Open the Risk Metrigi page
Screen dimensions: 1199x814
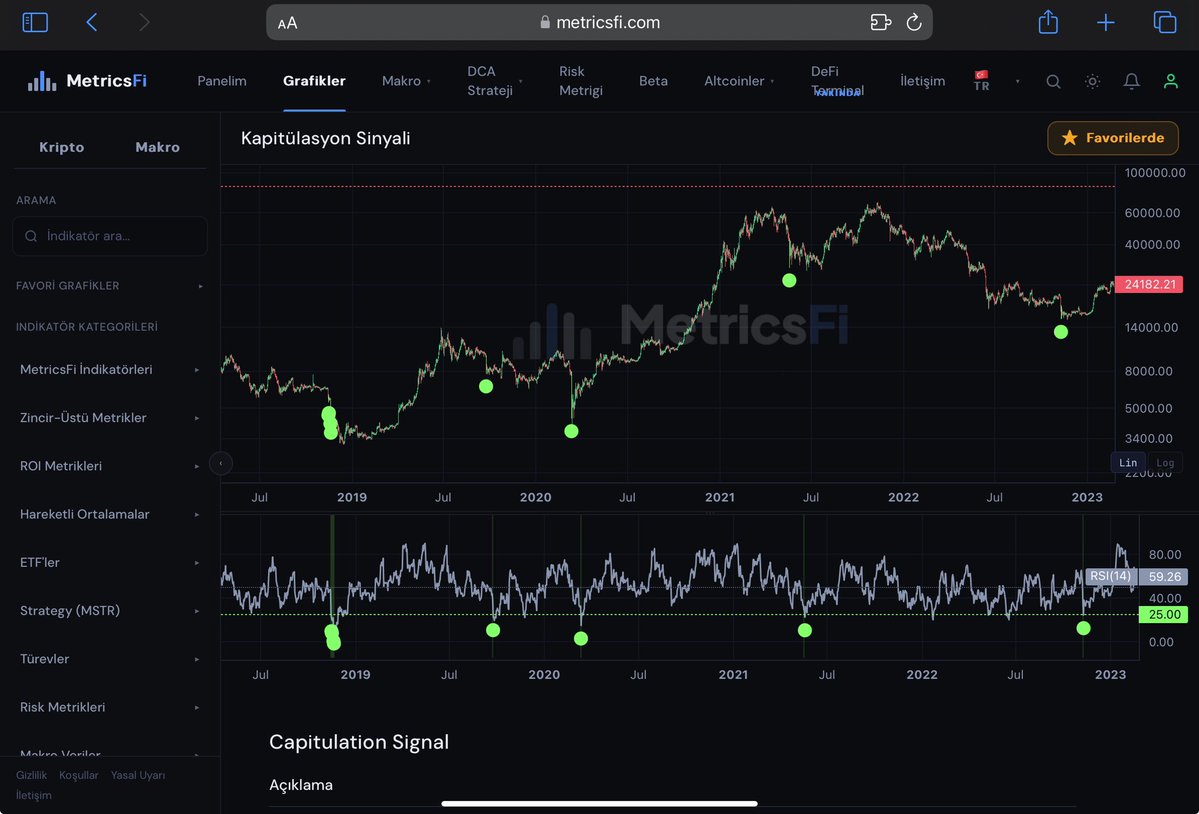pos(580,81)
